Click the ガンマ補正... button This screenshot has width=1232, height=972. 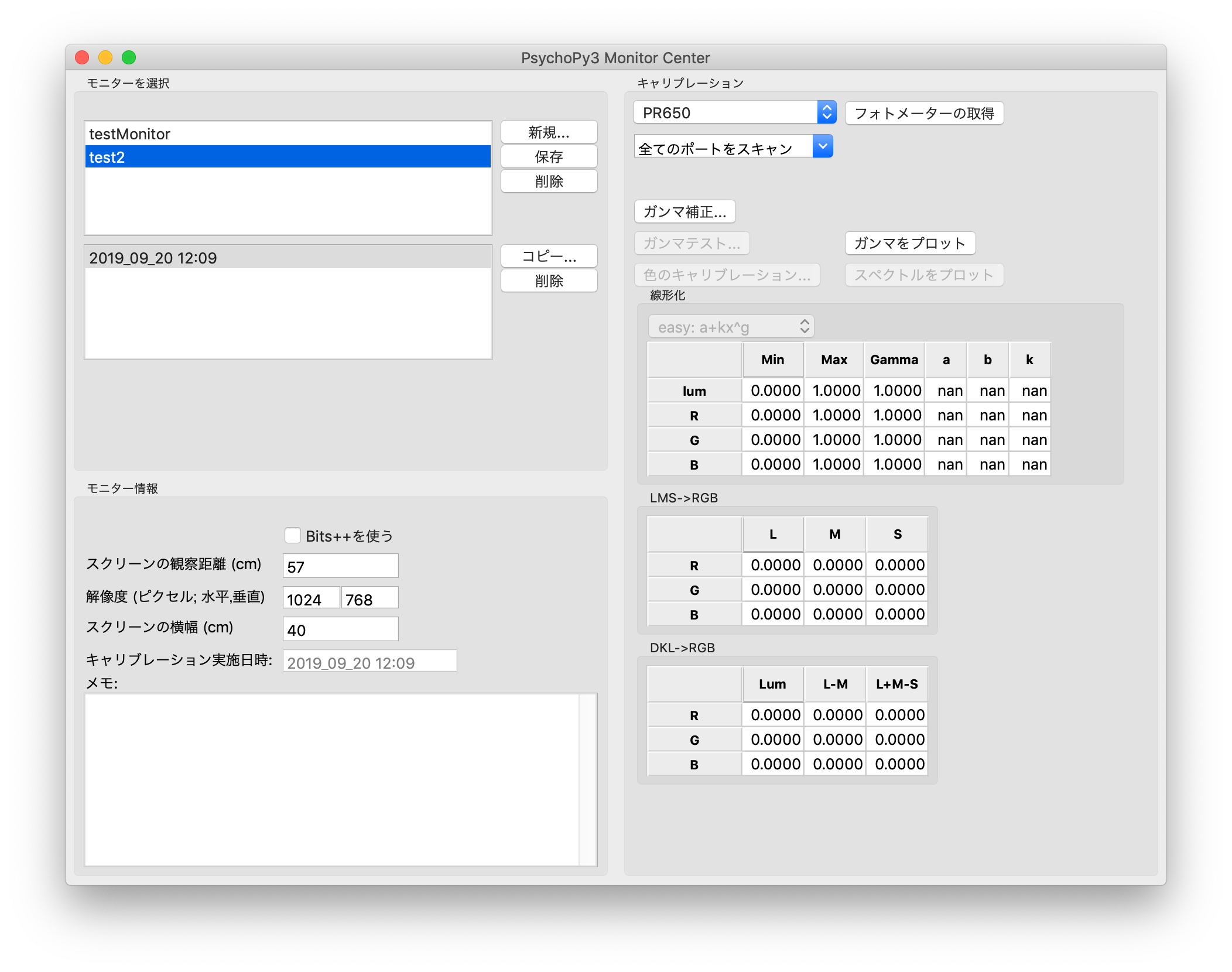coord(685,212)
